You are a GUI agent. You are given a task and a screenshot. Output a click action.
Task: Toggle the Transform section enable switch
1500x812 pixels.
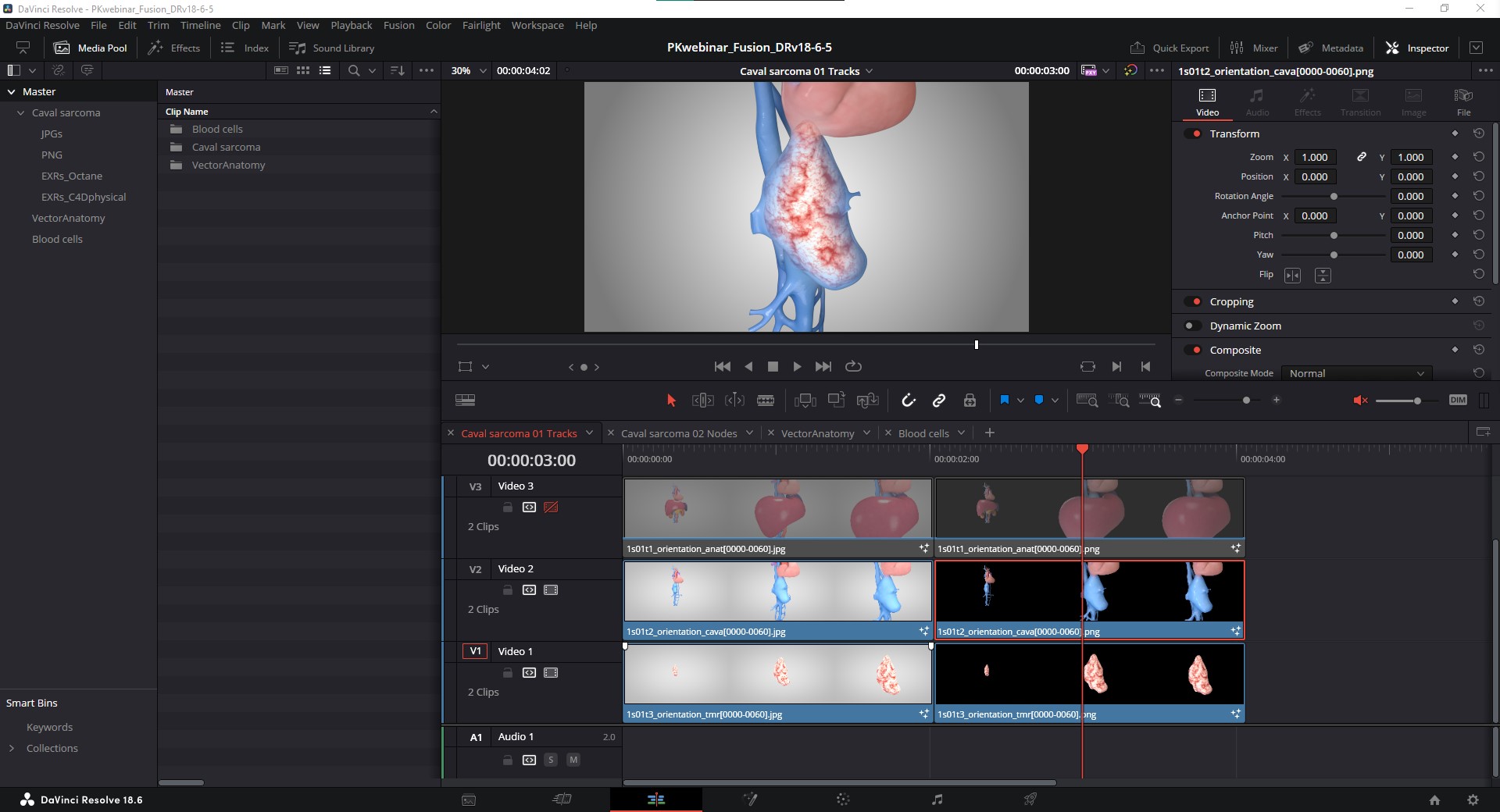point(1193,134)
